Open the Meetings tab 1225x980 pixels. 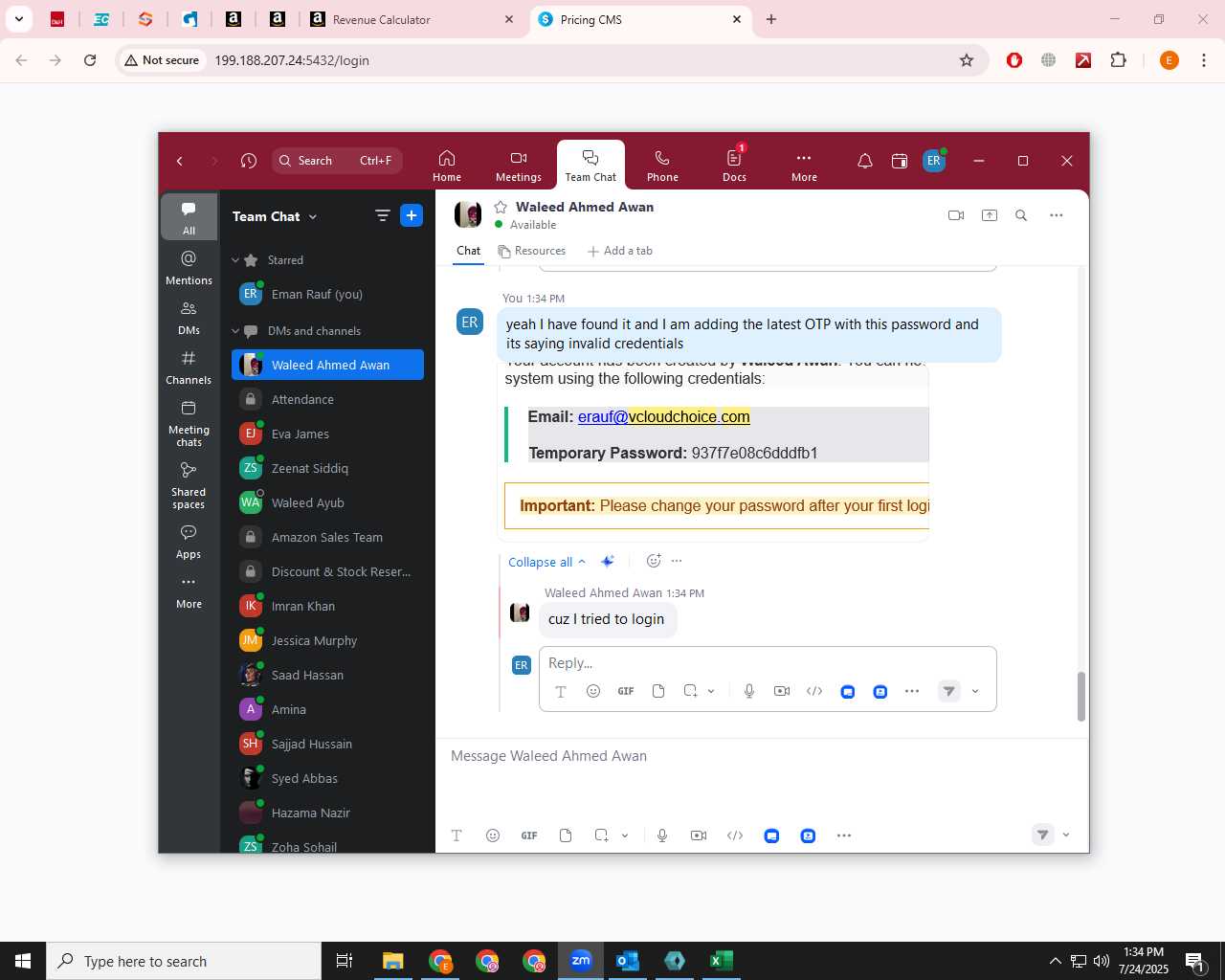tap(519, 166)
